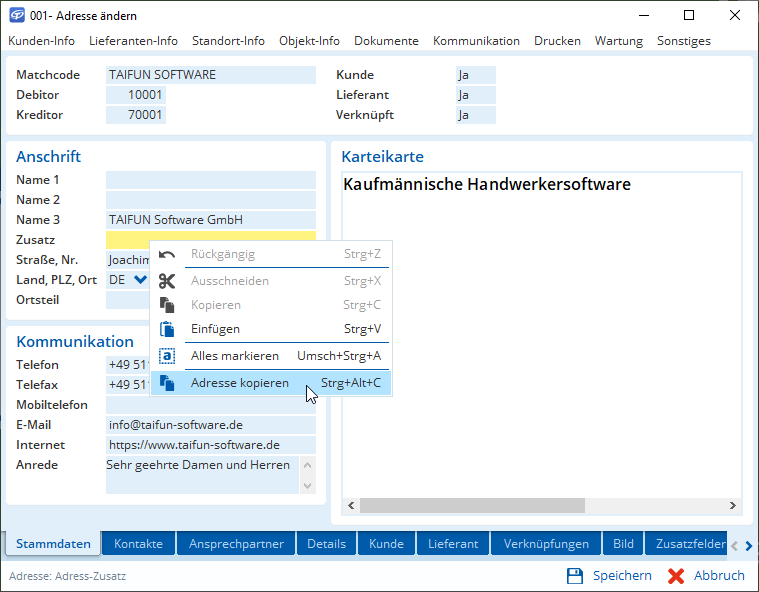Click the red X cancel icon
This screenshot has width=759, height=592.
point(676,576)
